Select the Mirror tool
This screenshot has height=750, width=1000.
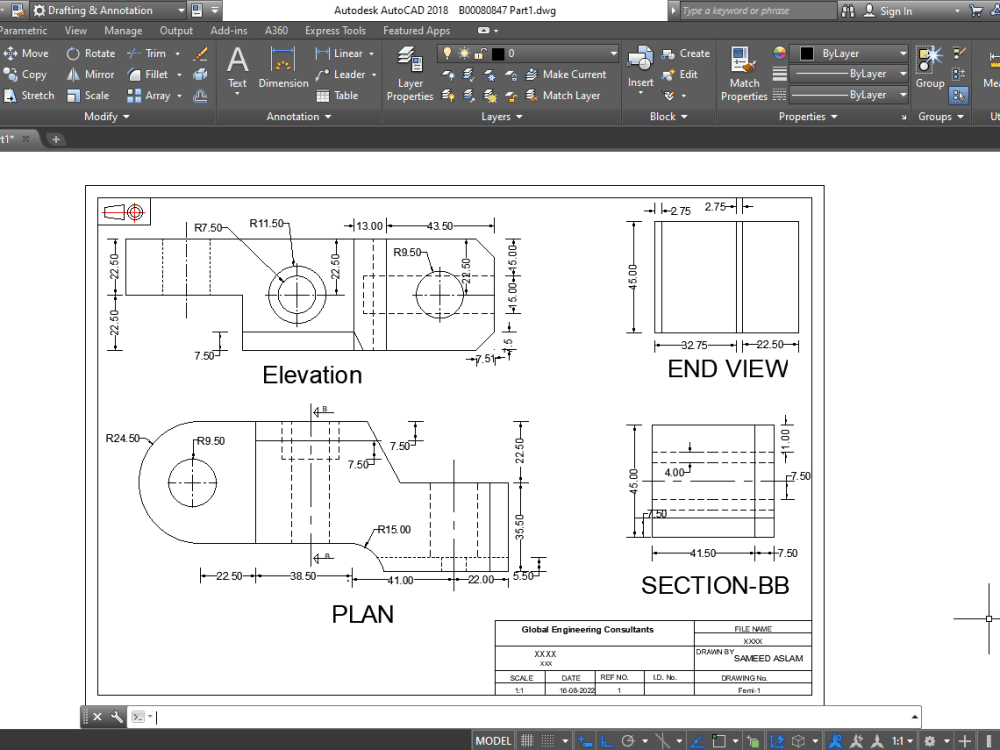tap(91, 74)
